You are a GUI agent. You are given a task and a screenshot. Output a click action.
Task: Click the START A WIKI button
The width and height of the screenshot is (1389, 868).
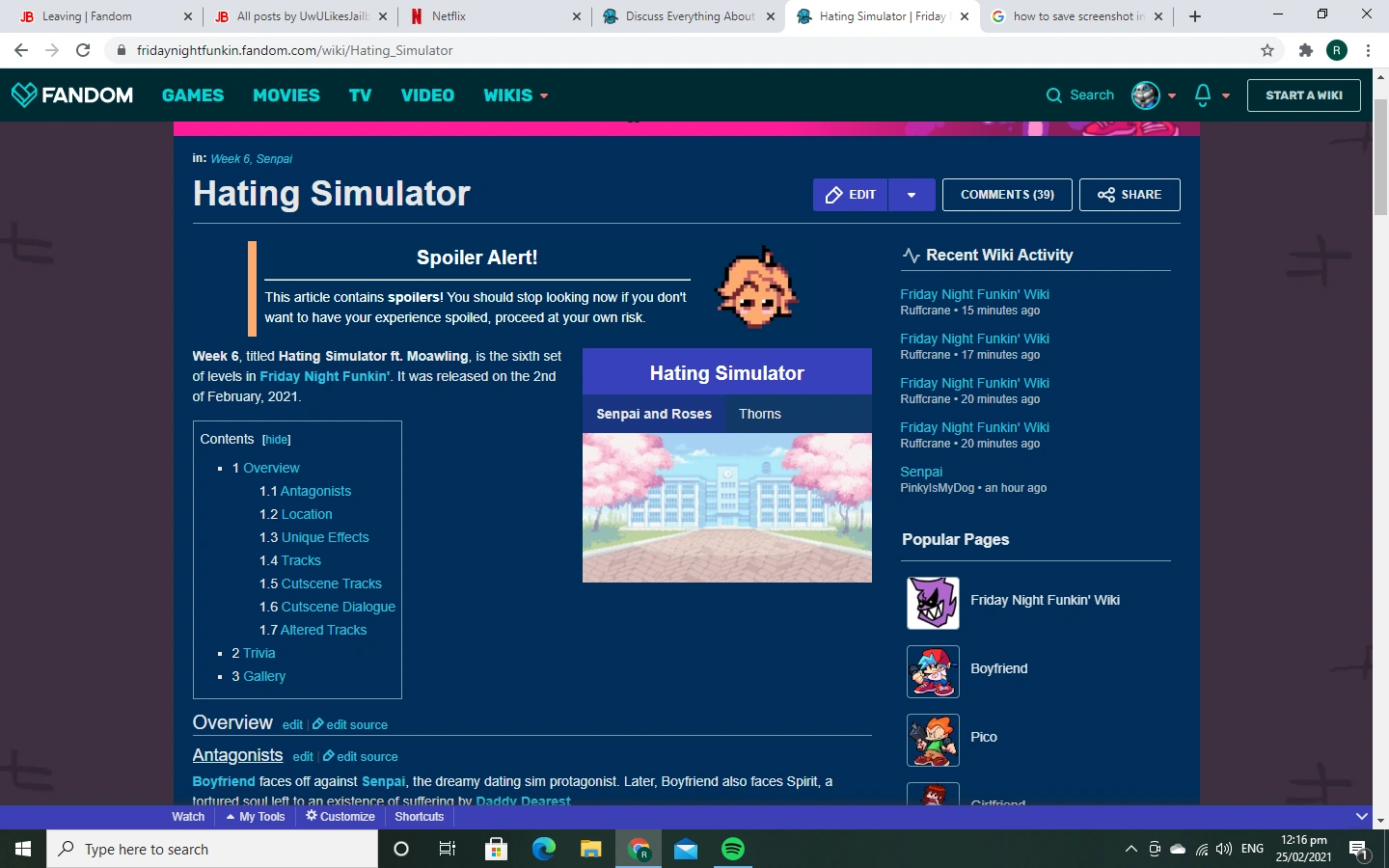click(x=1303, y=95)
